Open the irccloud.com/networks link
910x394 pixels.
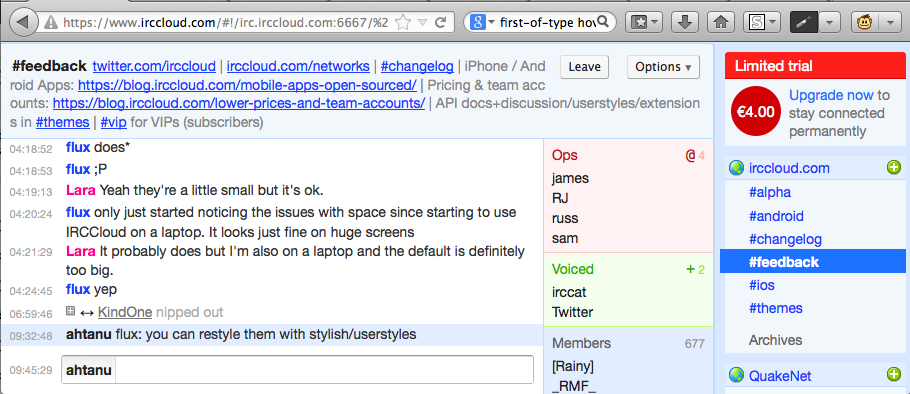coord(298,66)
